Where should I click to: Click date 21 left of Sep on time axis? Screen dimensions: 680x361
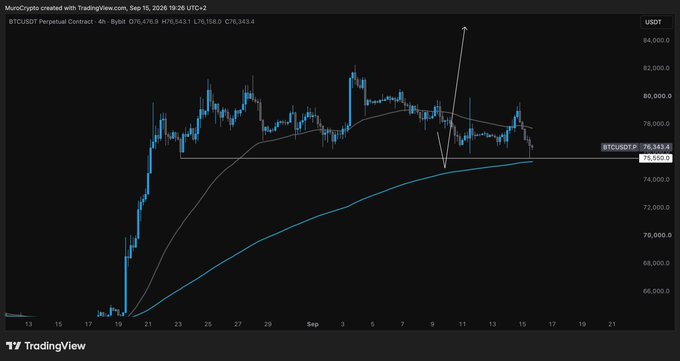coord(148,324)
